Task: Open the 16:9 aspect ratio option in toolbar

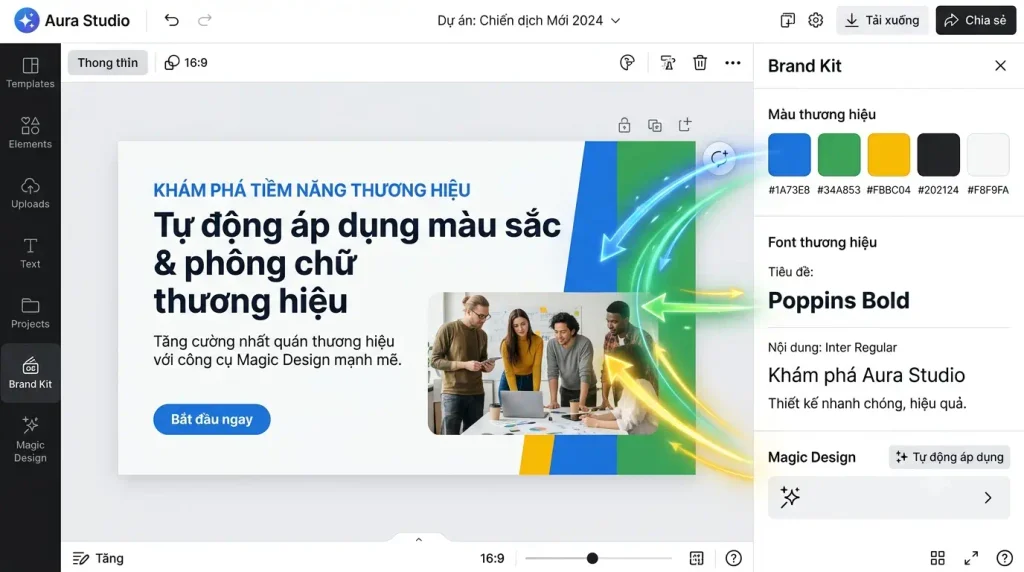Action: tap(186, 63)
